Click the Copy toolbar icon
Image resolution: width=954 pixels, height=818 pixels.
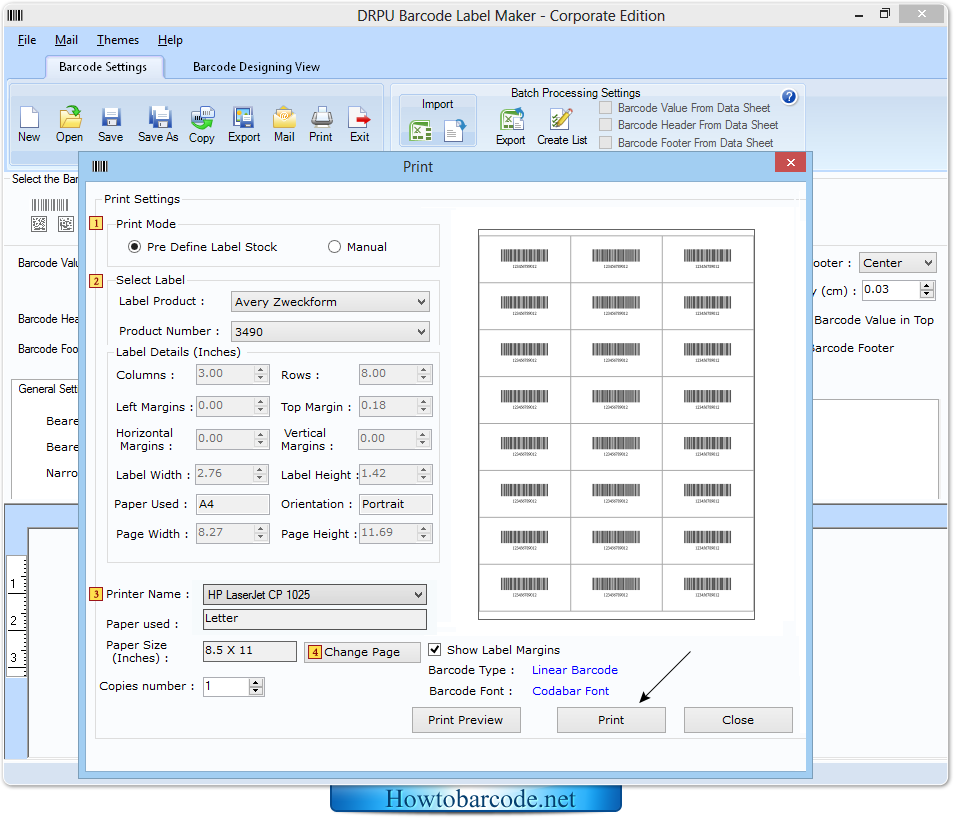click(202, 117)
